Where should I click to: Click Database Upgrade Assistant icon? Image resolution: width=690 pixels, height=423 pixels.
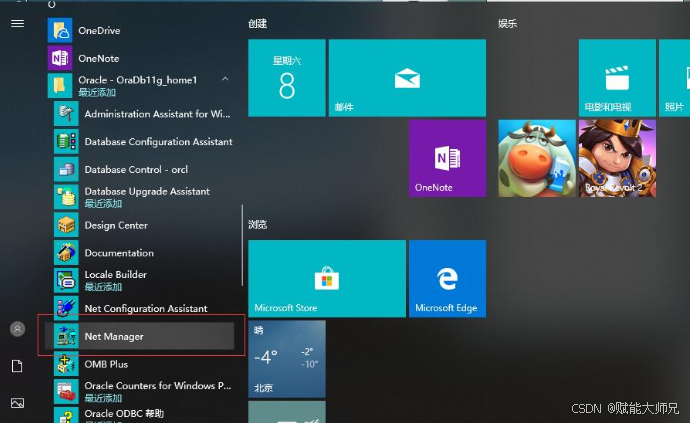pos(66,197)
